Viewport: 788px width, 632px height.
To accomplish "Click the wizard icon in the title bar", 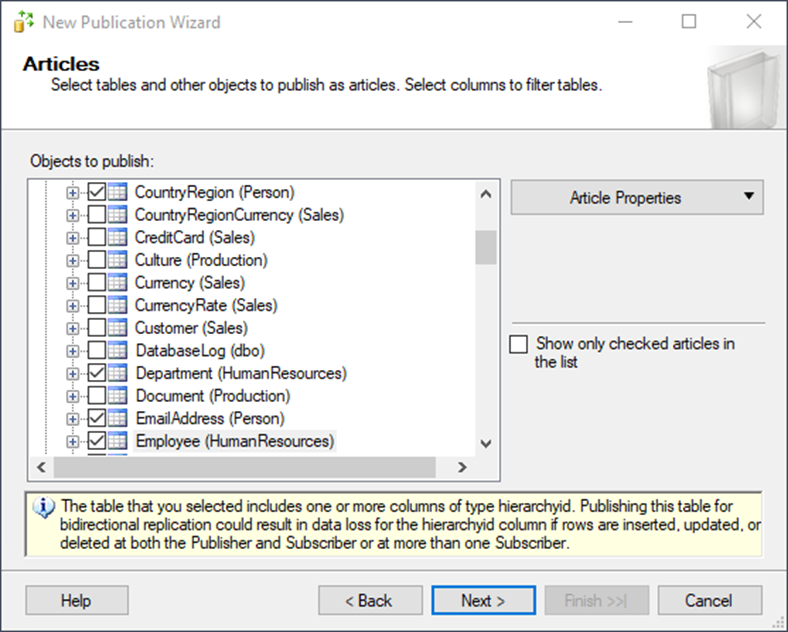I will [24, 22].
